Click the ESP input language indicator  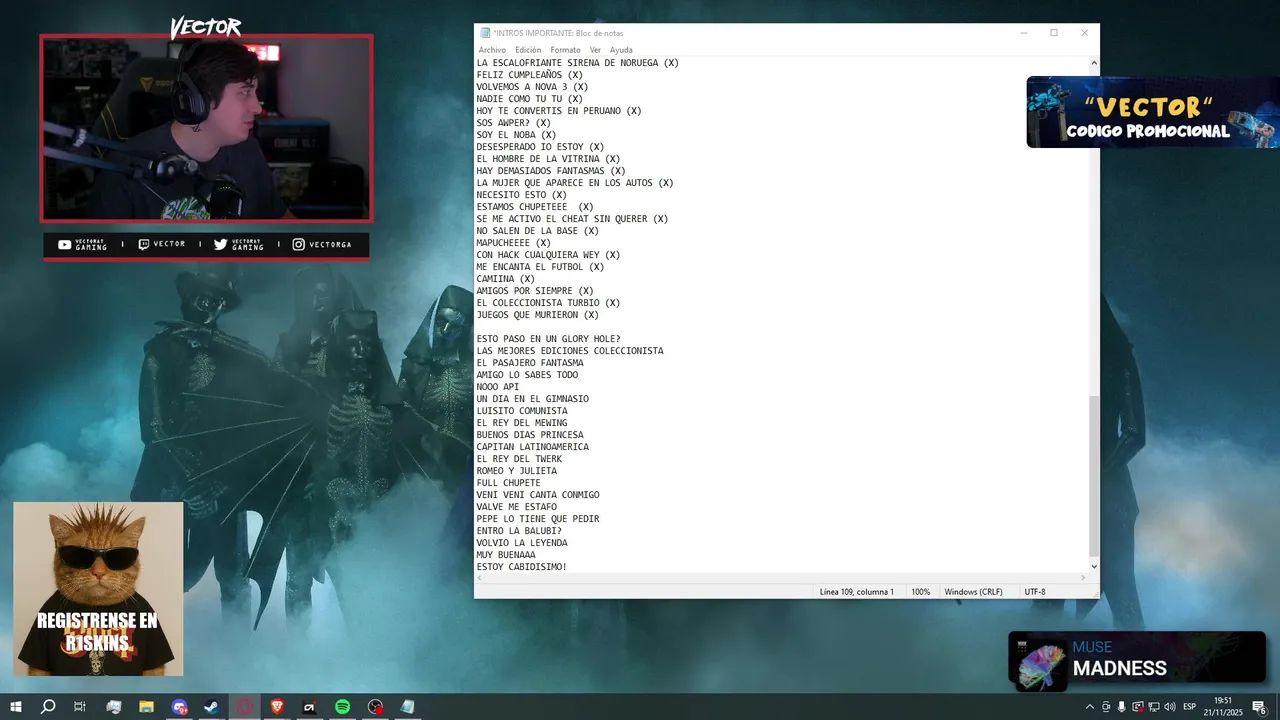[x=1189, y=707]
